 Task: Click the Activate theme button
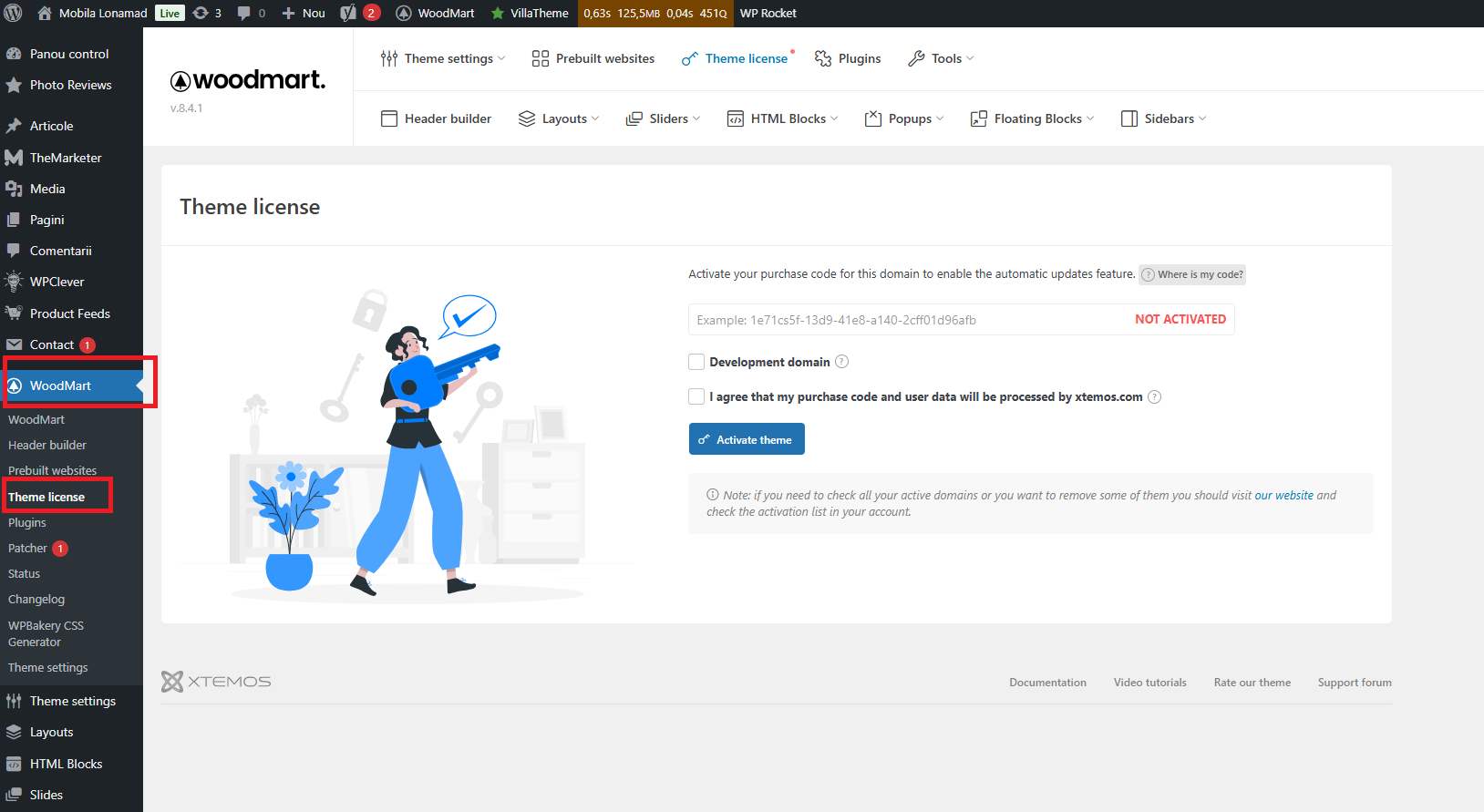coord(747,438)
